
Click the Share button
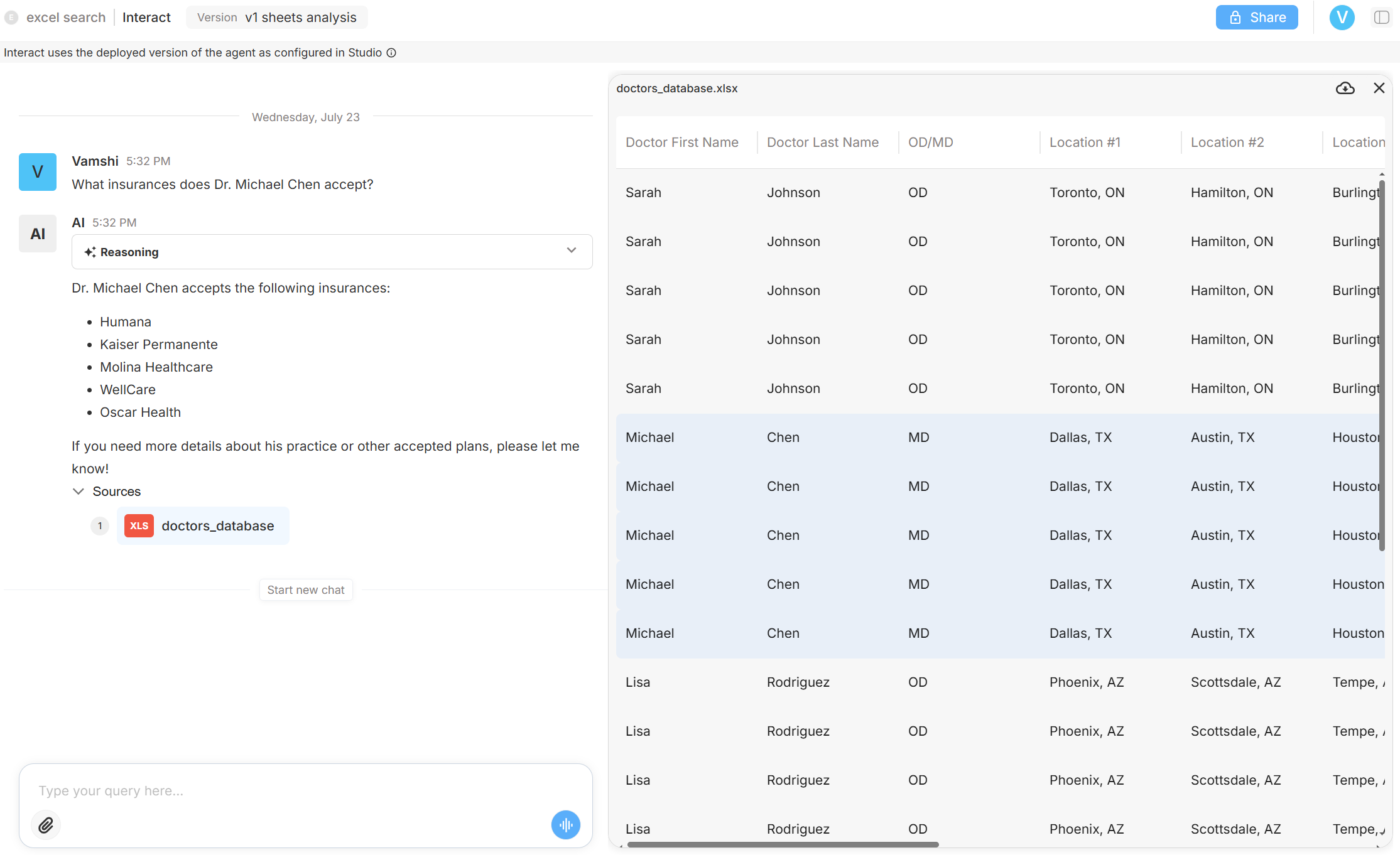coord(1256,18)
